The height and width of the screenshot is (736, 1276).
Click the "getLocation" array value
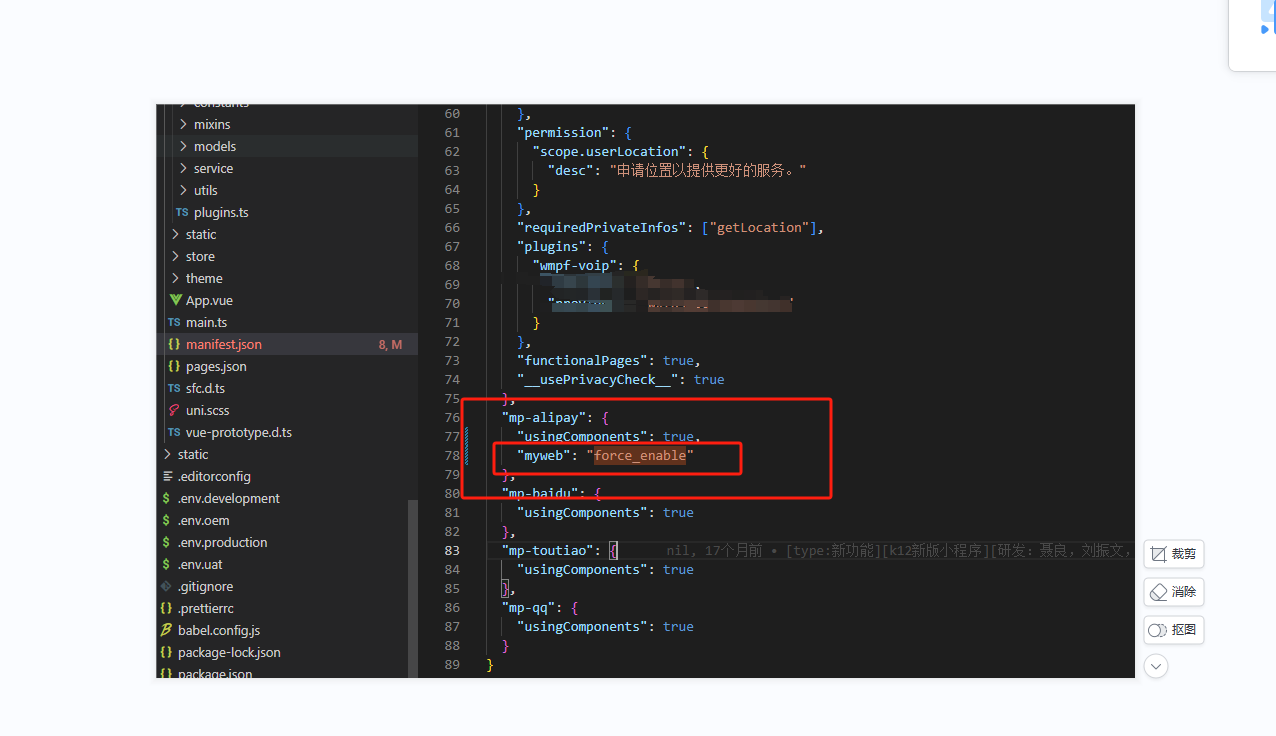point(759,227)
